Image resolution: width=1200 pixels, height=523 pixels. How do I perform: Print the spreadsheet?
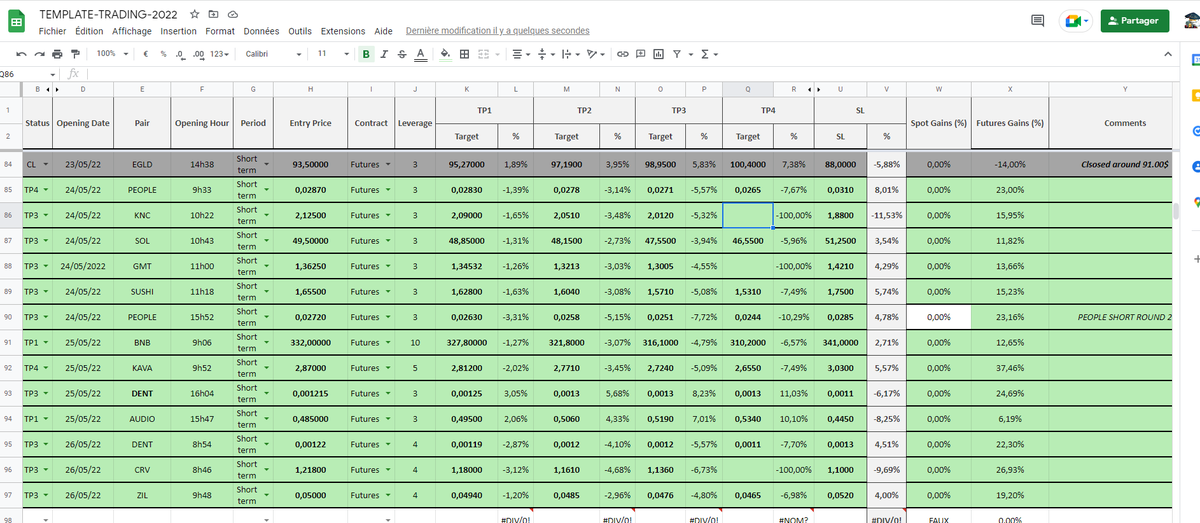point(58,53)
